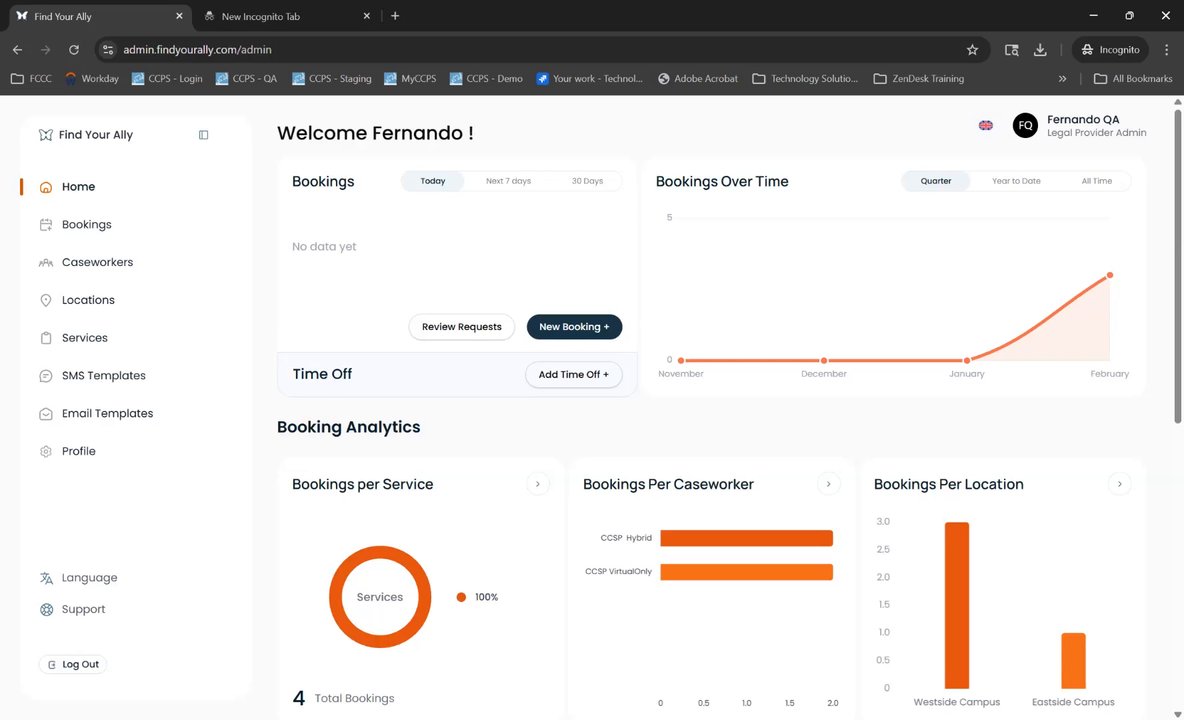Open Profile page
The image size is (1184, 720).
click(79, 451)
